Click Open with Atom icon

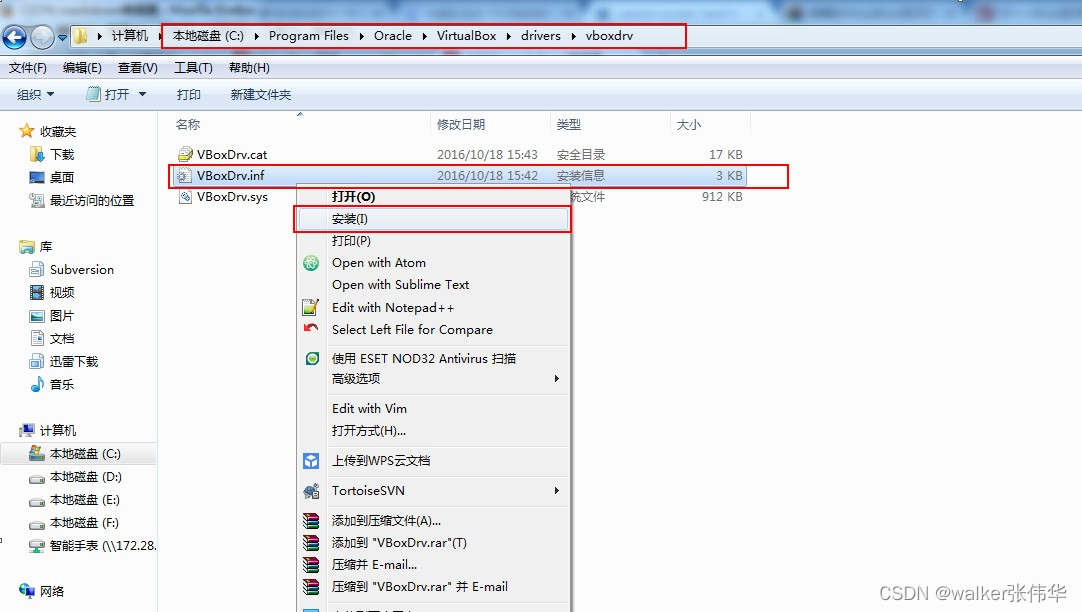pyautogui.click(x=311, y=263)
